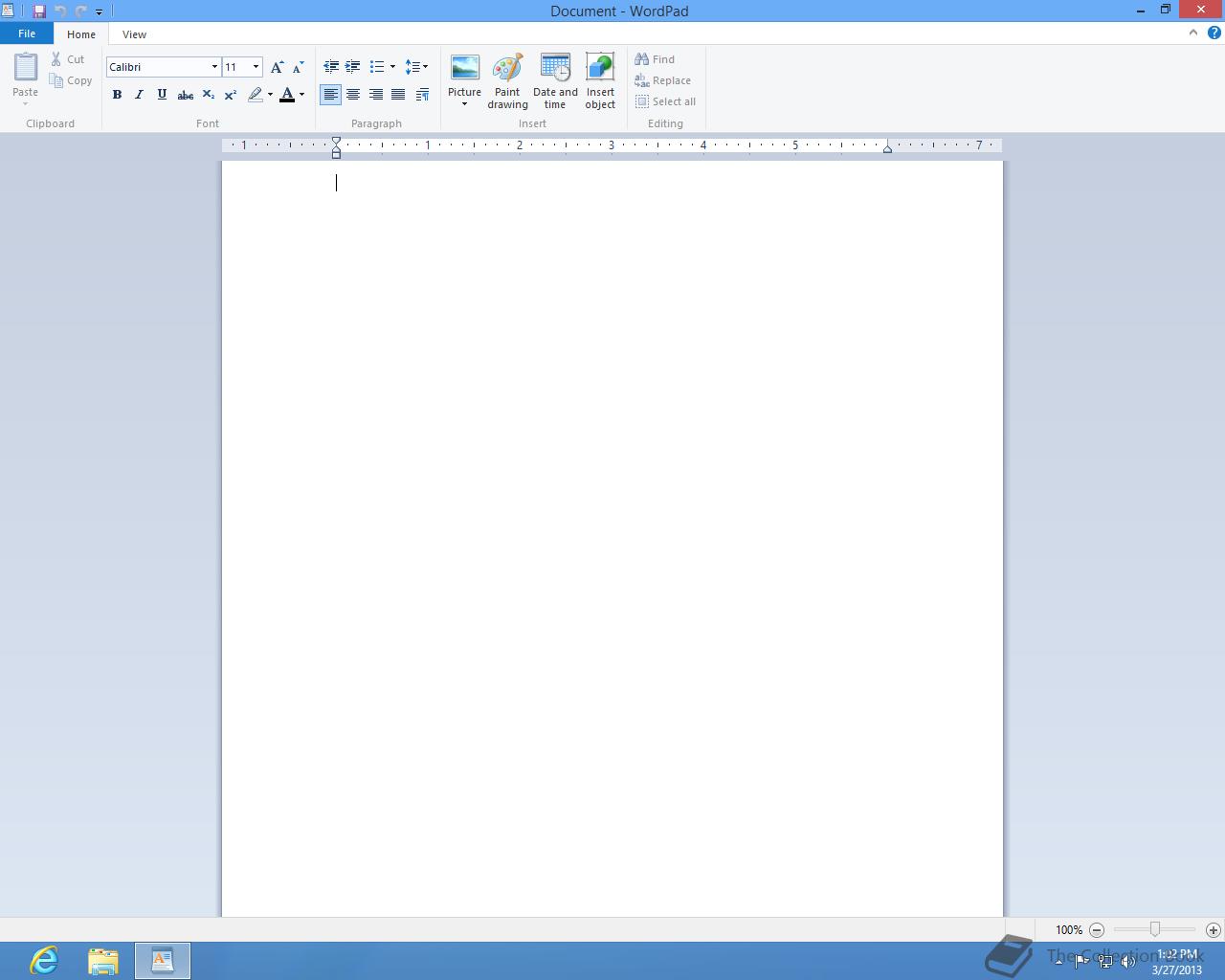Insert the date and time
This screenshot has height=980, width=1225.
click(x=554, y=81)
